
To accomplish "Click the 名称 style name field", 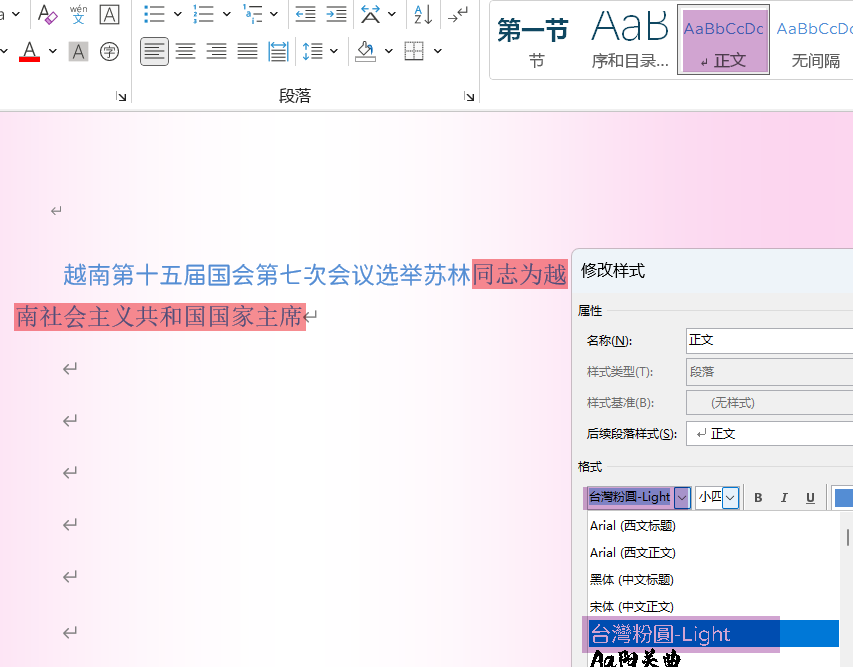I will (x=769, y=341).
